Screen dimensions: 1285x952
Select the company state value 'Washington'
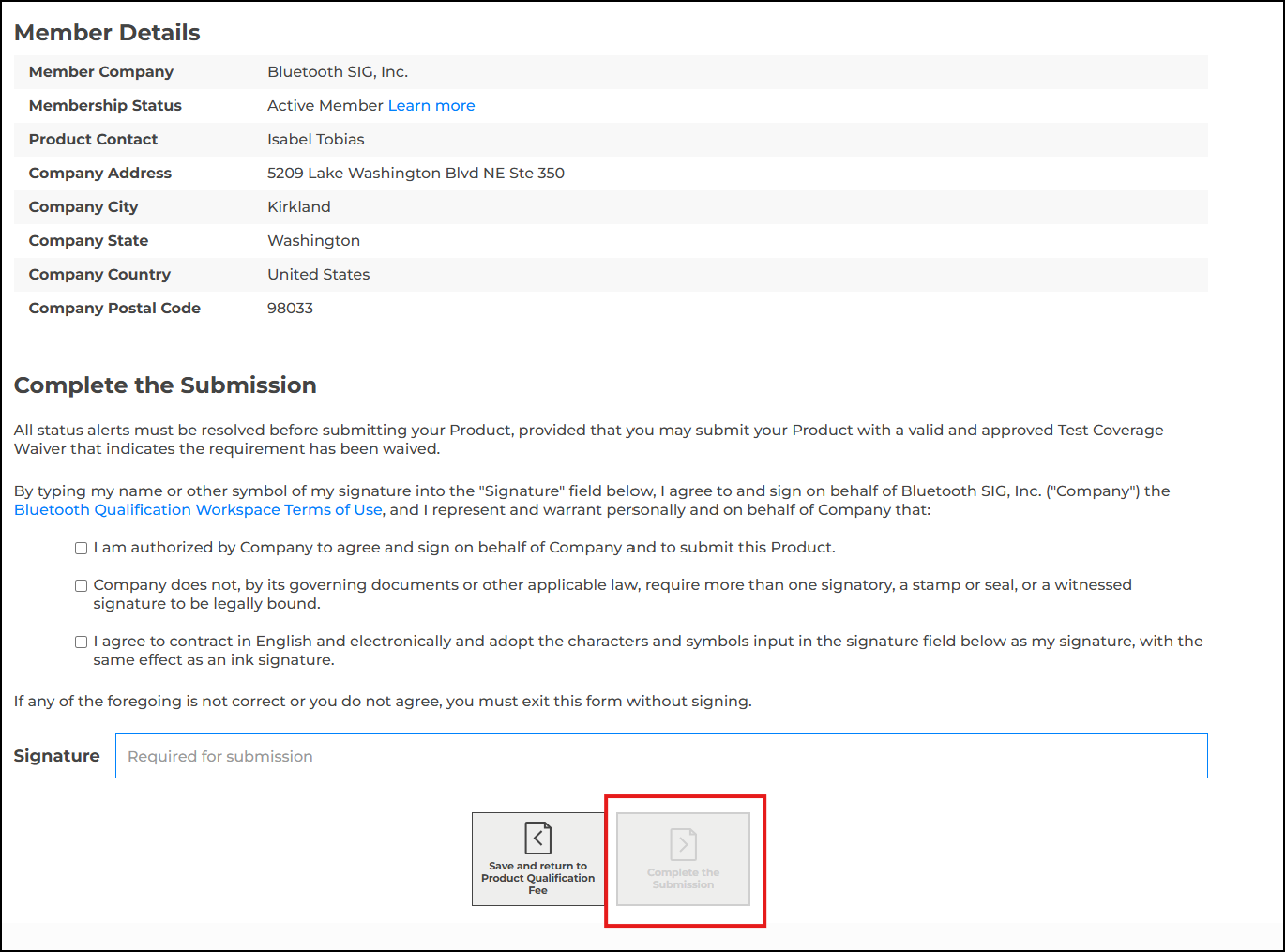[314, 241]
